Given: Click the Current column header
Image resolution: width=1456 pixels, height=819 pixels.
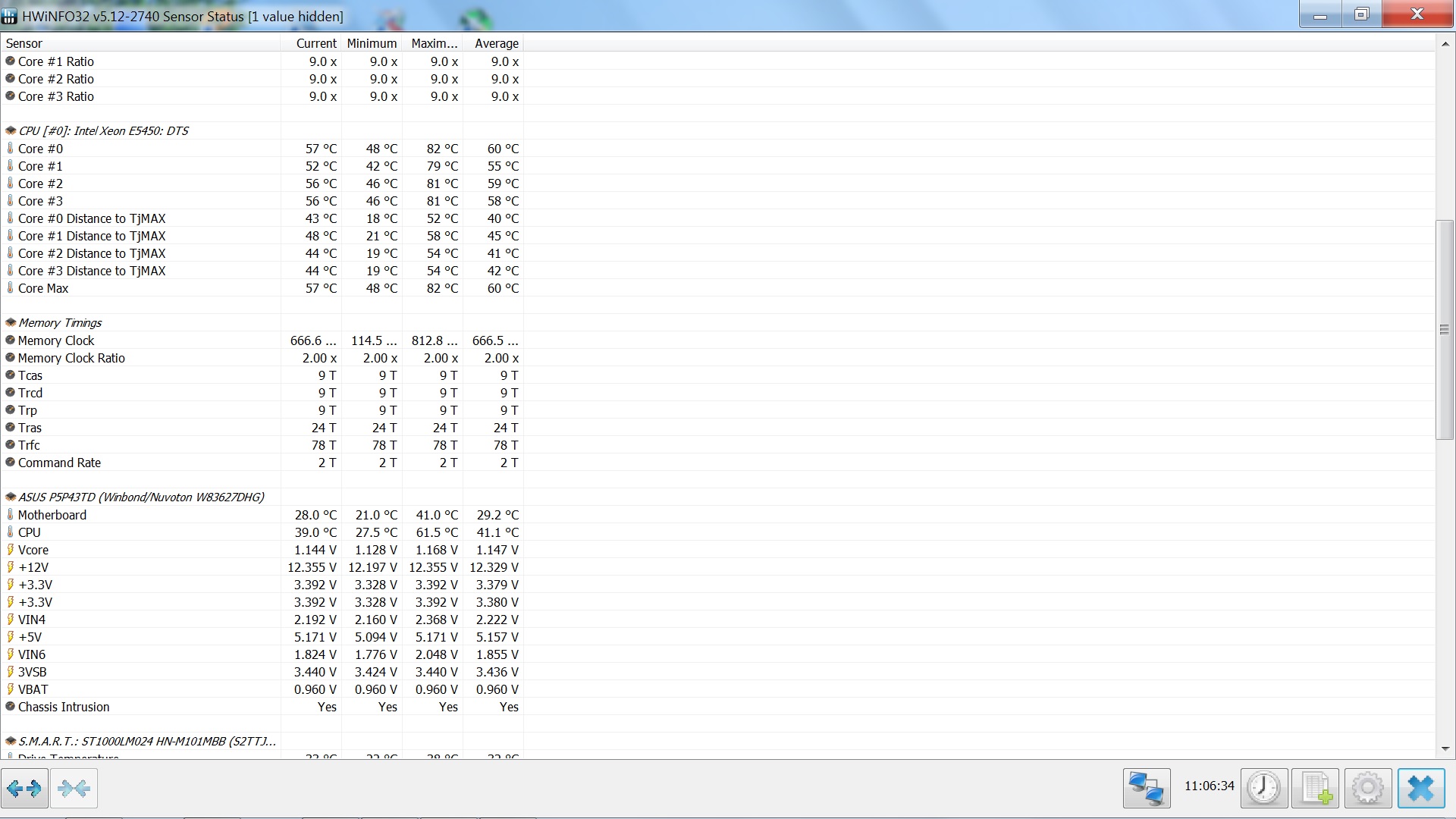Looking at the screenshot, I should click(315, 43).
